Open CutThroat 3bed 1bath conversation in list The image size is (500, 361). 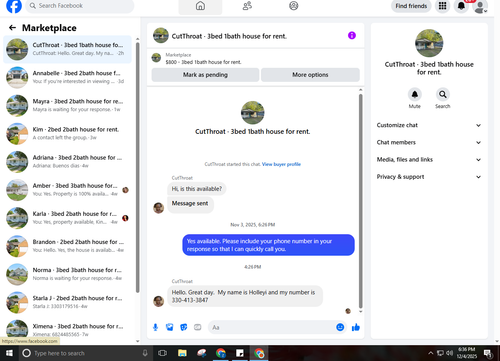pos(67,49)
